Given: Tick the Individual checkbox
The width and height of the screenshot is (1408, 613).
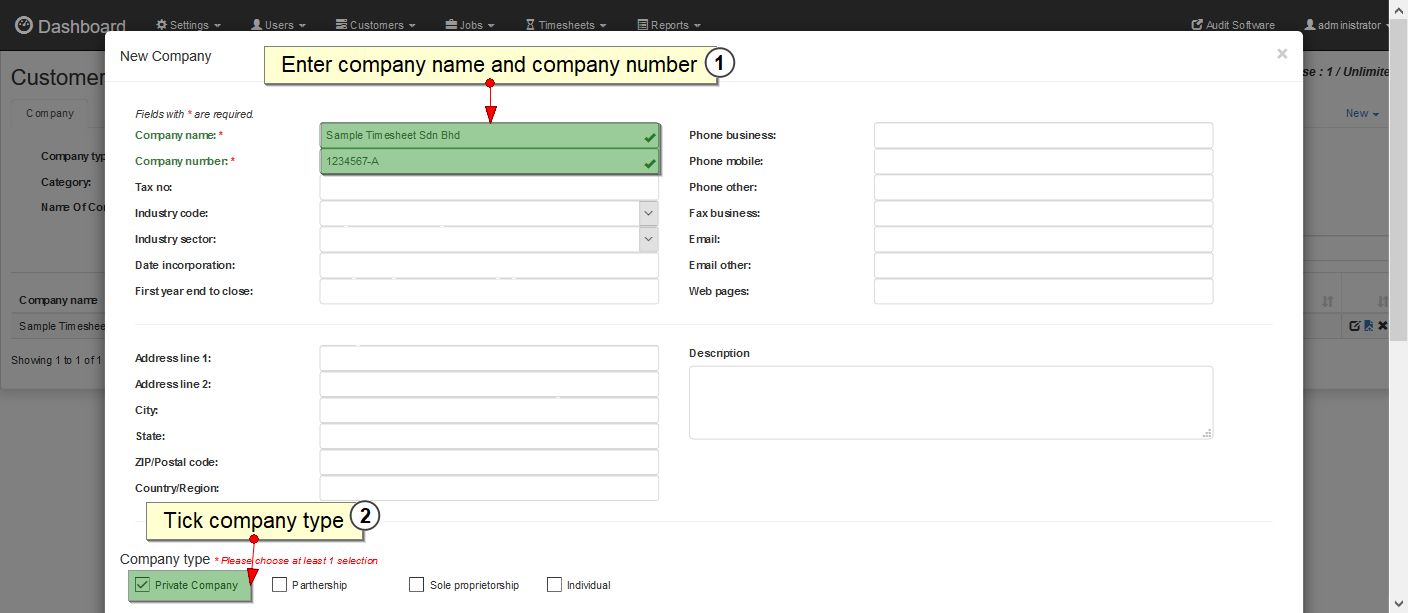Looking at the screenshot, I should tap(554, 585).
